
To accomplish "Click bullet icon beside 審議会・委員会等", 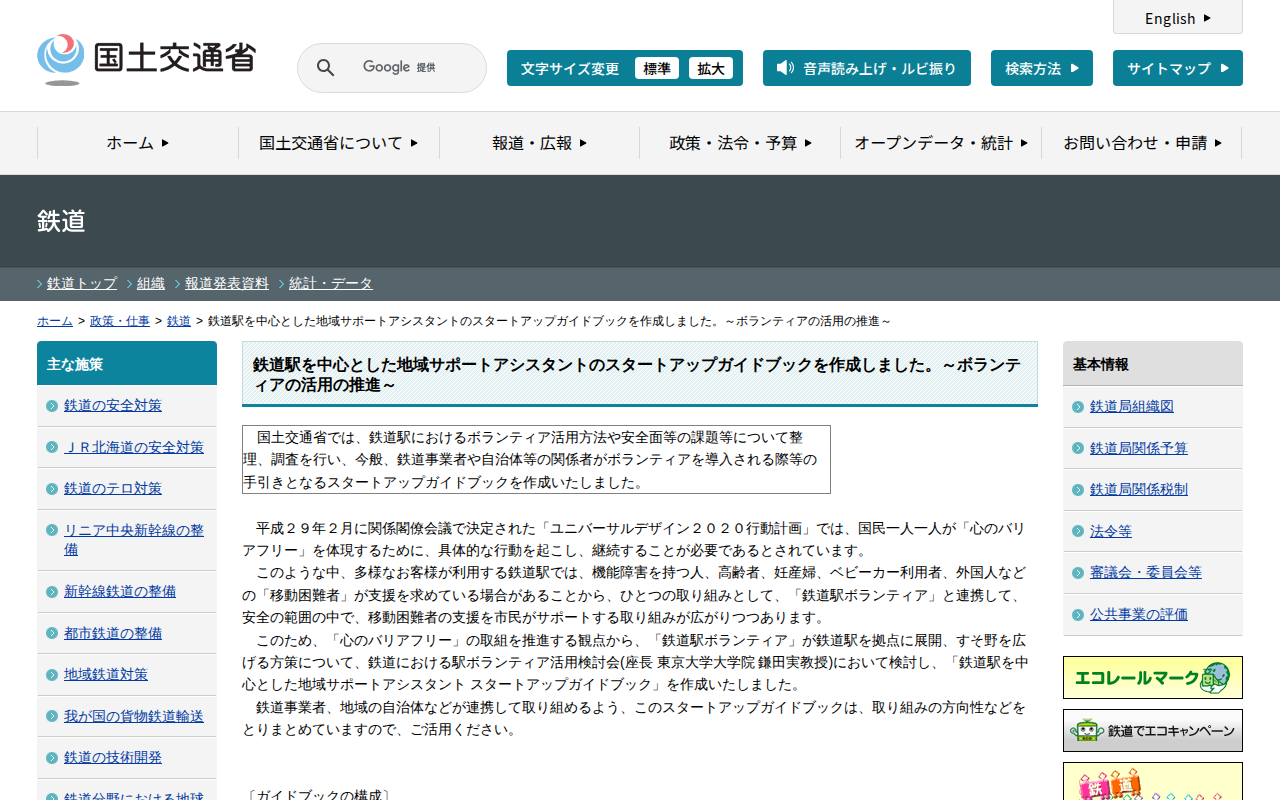I will [1078, 573].
